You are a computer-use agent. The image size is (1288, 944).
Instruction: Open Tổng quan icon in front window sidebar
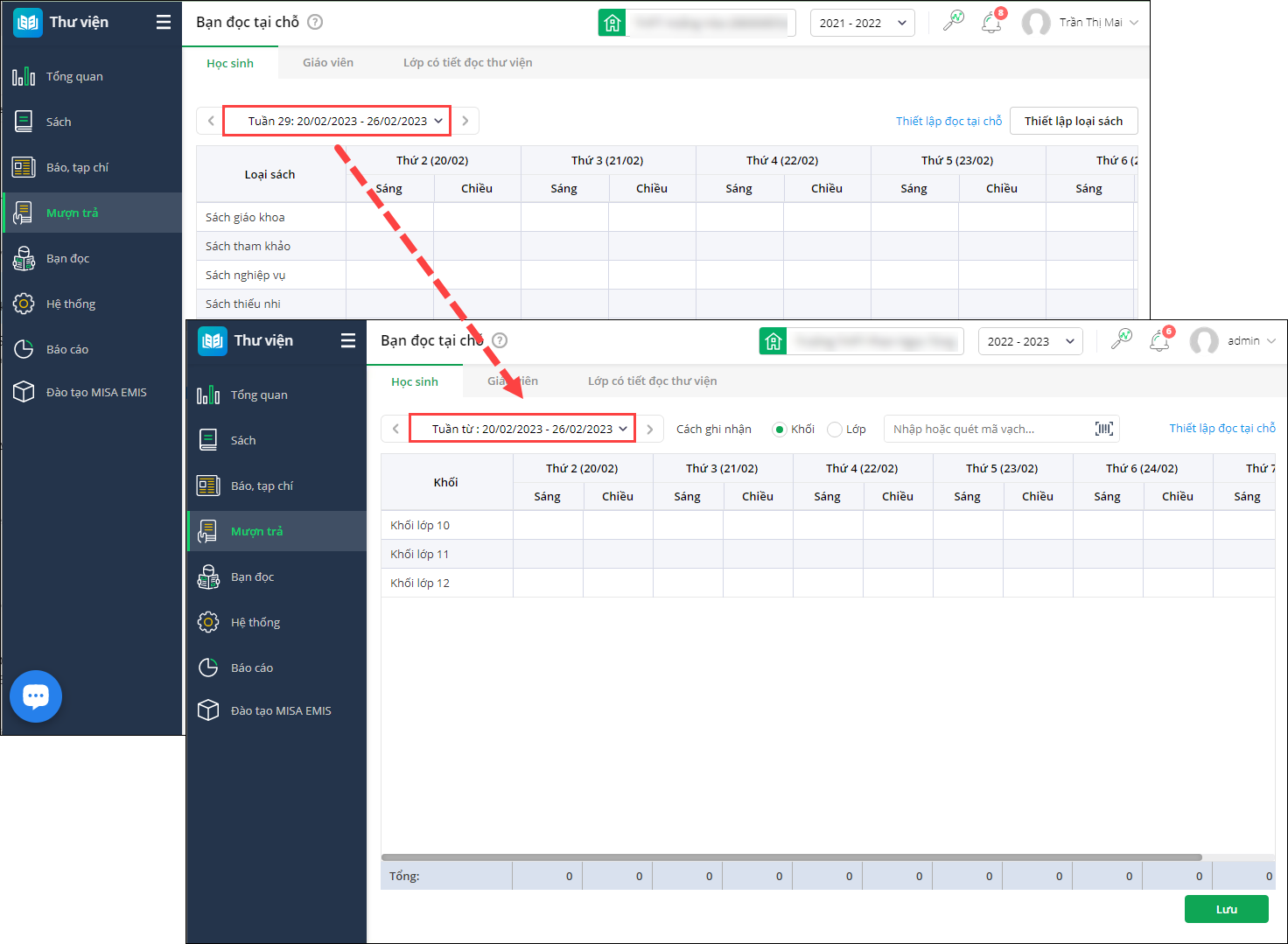208,395
